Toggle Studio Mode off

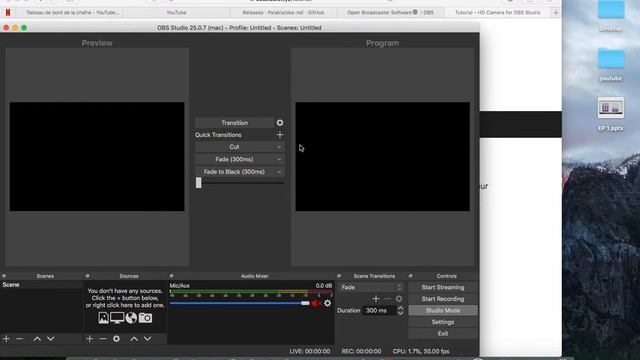tap(443, 311)
